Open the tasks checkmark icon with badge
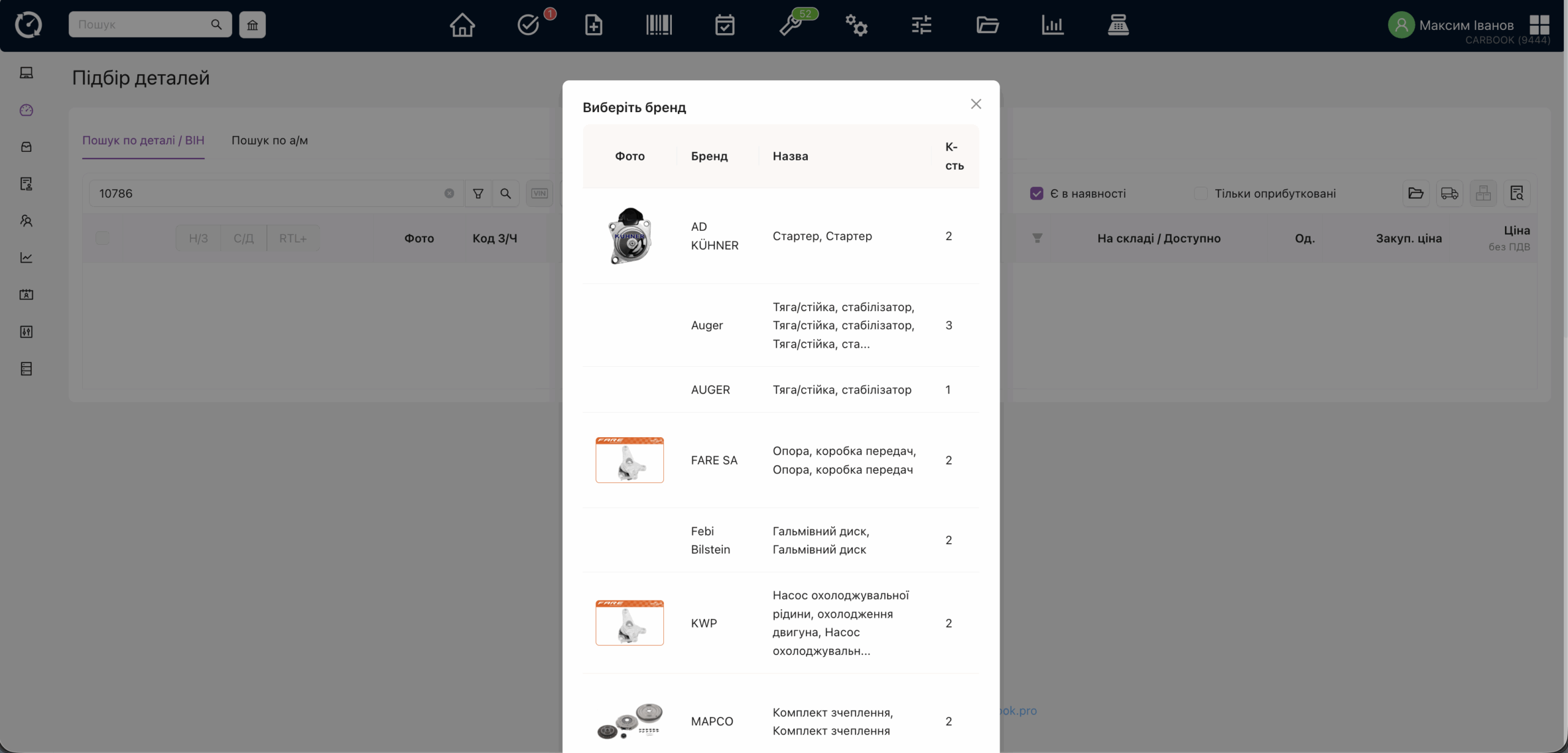1568x753 pixels. pyautogui.click(x=528, y=25)
